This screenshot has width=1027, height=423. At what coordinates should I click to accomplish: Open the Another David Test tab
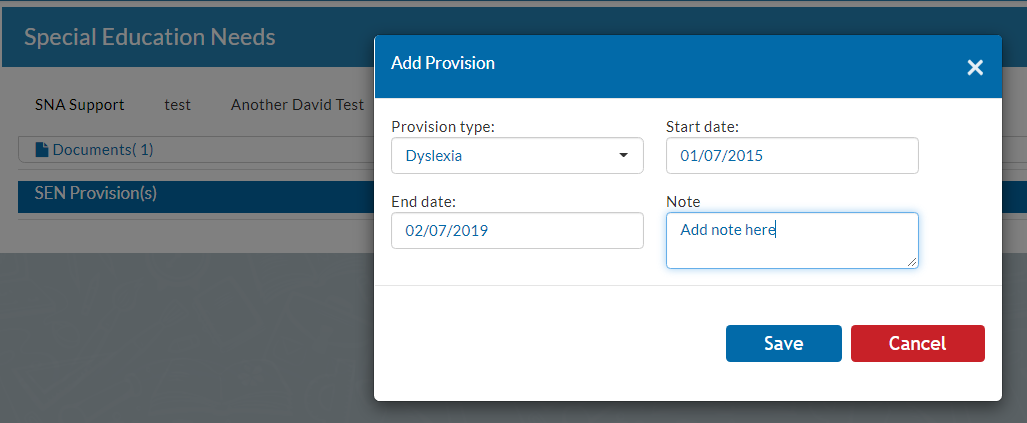coord(297,105)
